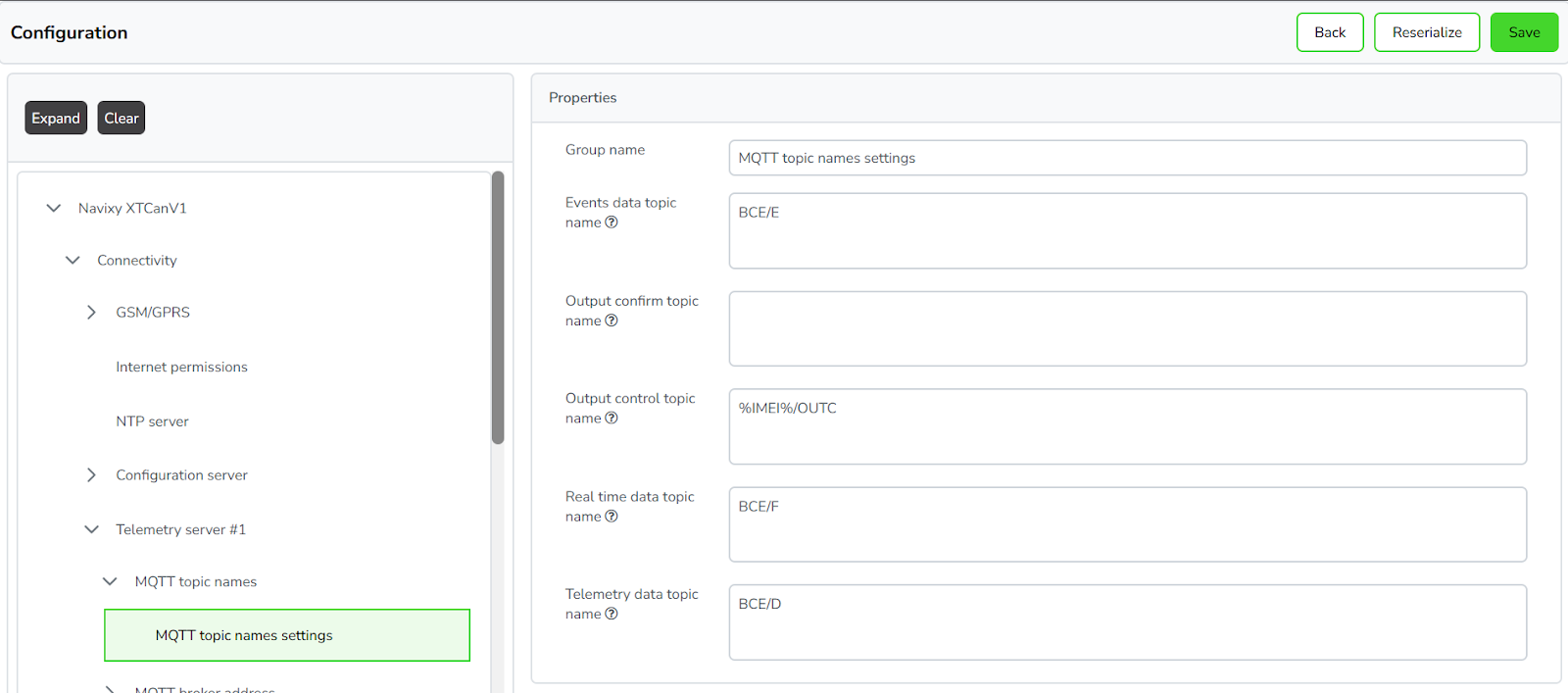
Task: Click help icon beside Telemetry data topic name
Action: [x=612, y=614]
